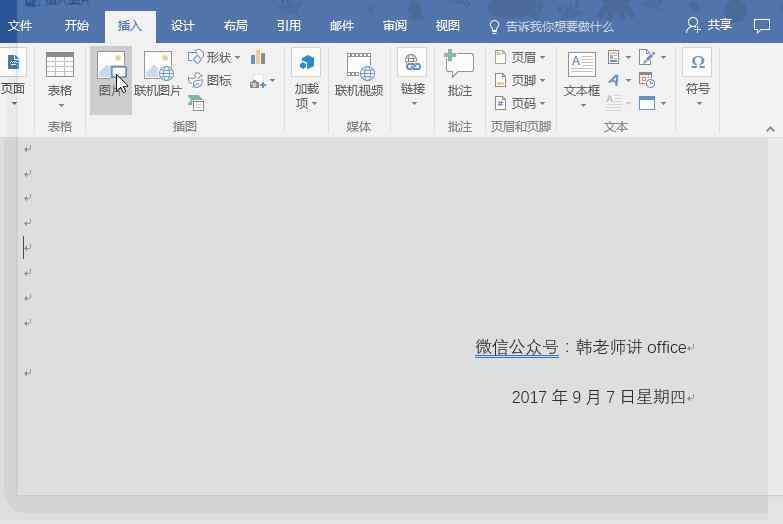The image size is (783, 524).
Task: Open the 页脚 footer dropdown
Action: [x=519, y=80]
